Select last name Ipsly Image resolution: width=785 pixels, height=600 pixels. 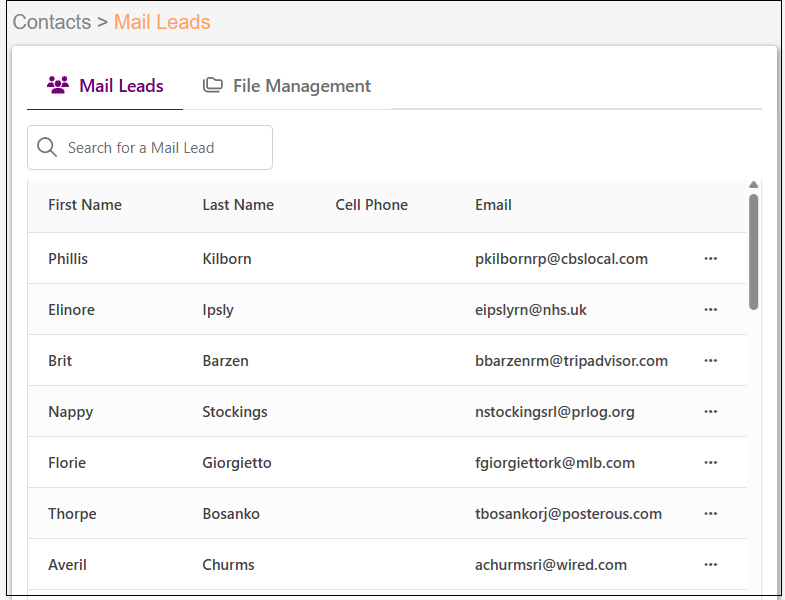(218, 310)
